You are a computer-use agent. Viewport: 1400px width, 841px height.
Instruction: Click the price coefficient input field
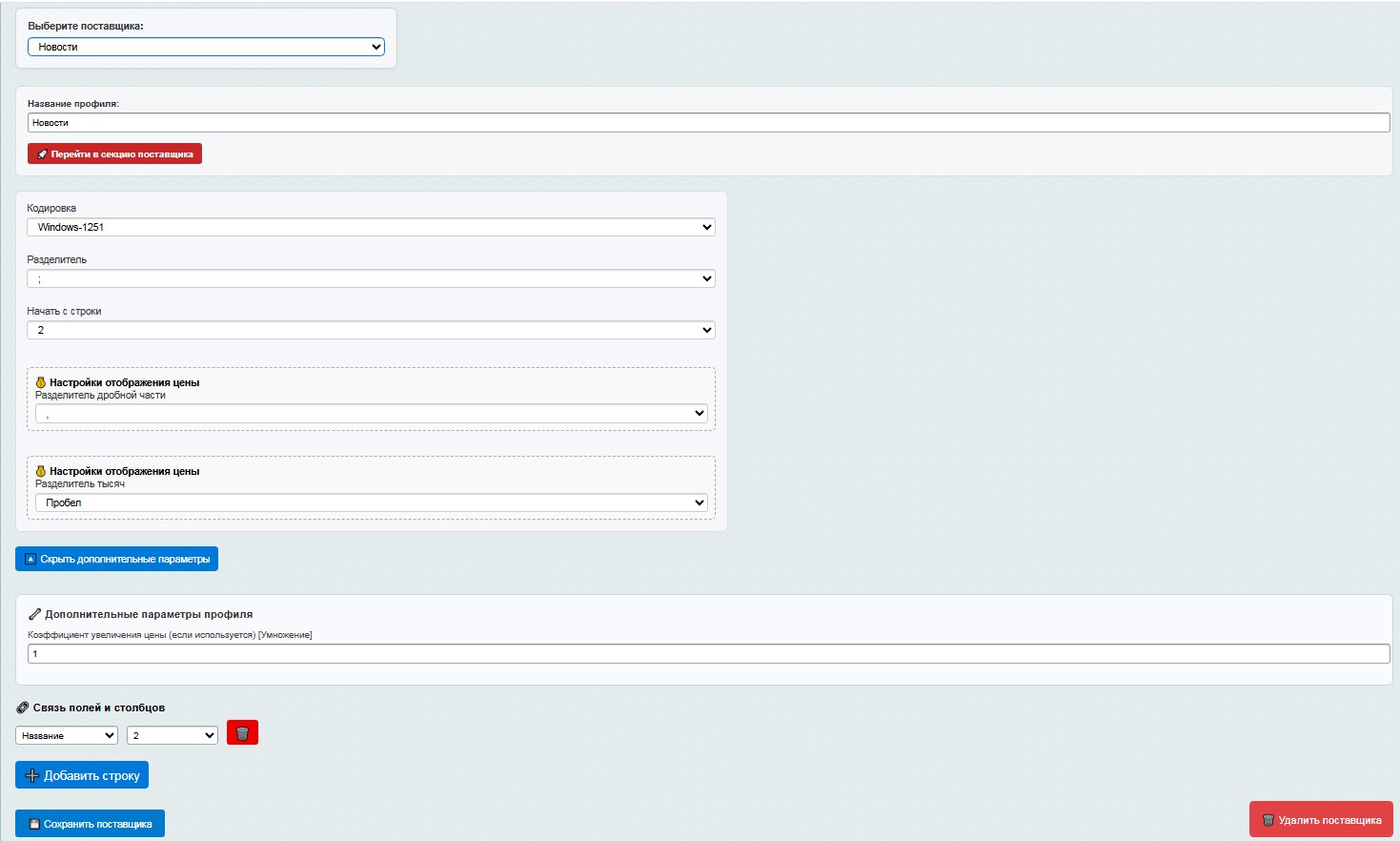coord(708,654)
